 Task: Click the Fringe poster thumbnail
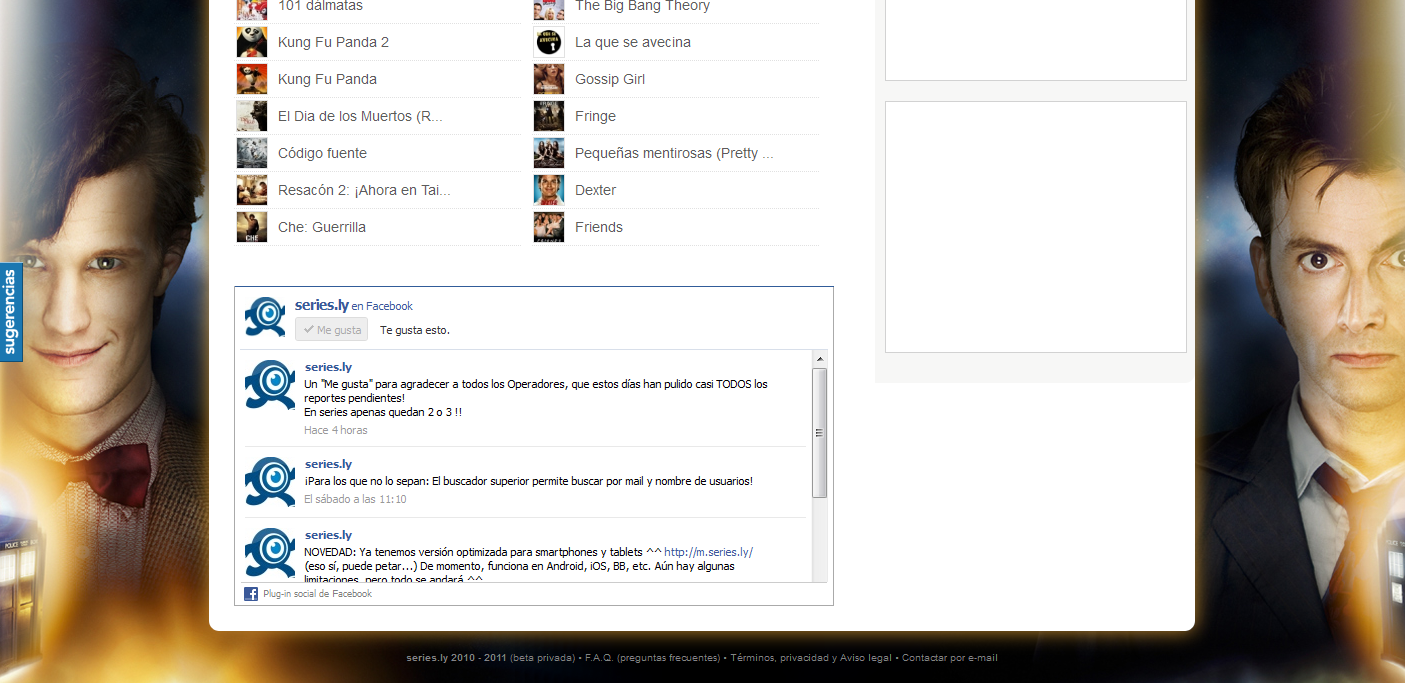click(549, 116)
